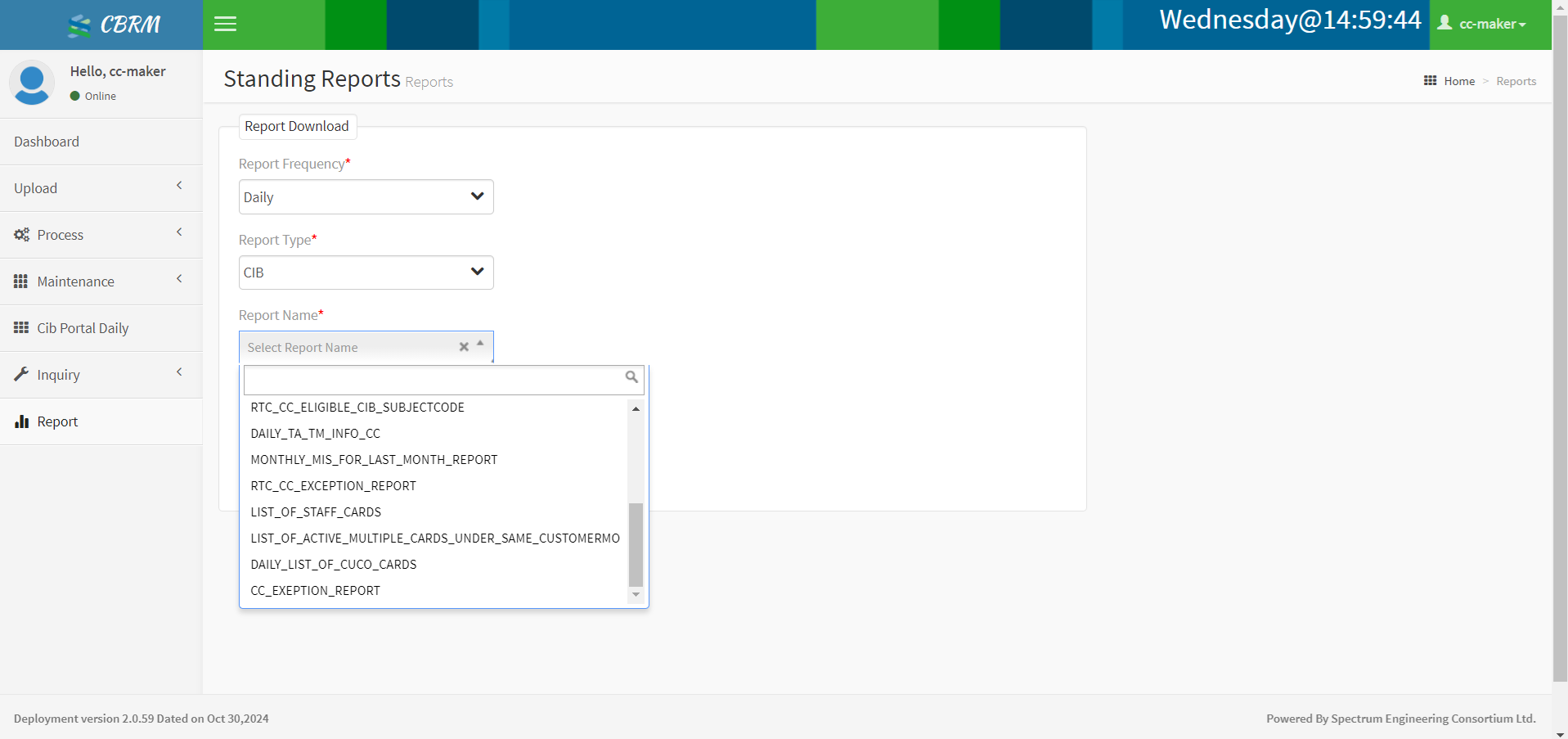Select MONTHLY_MIS_FOR_LAST_MONTH_REPORT option
Screen dimensions: 1568x739
click(x=435, y=460)
